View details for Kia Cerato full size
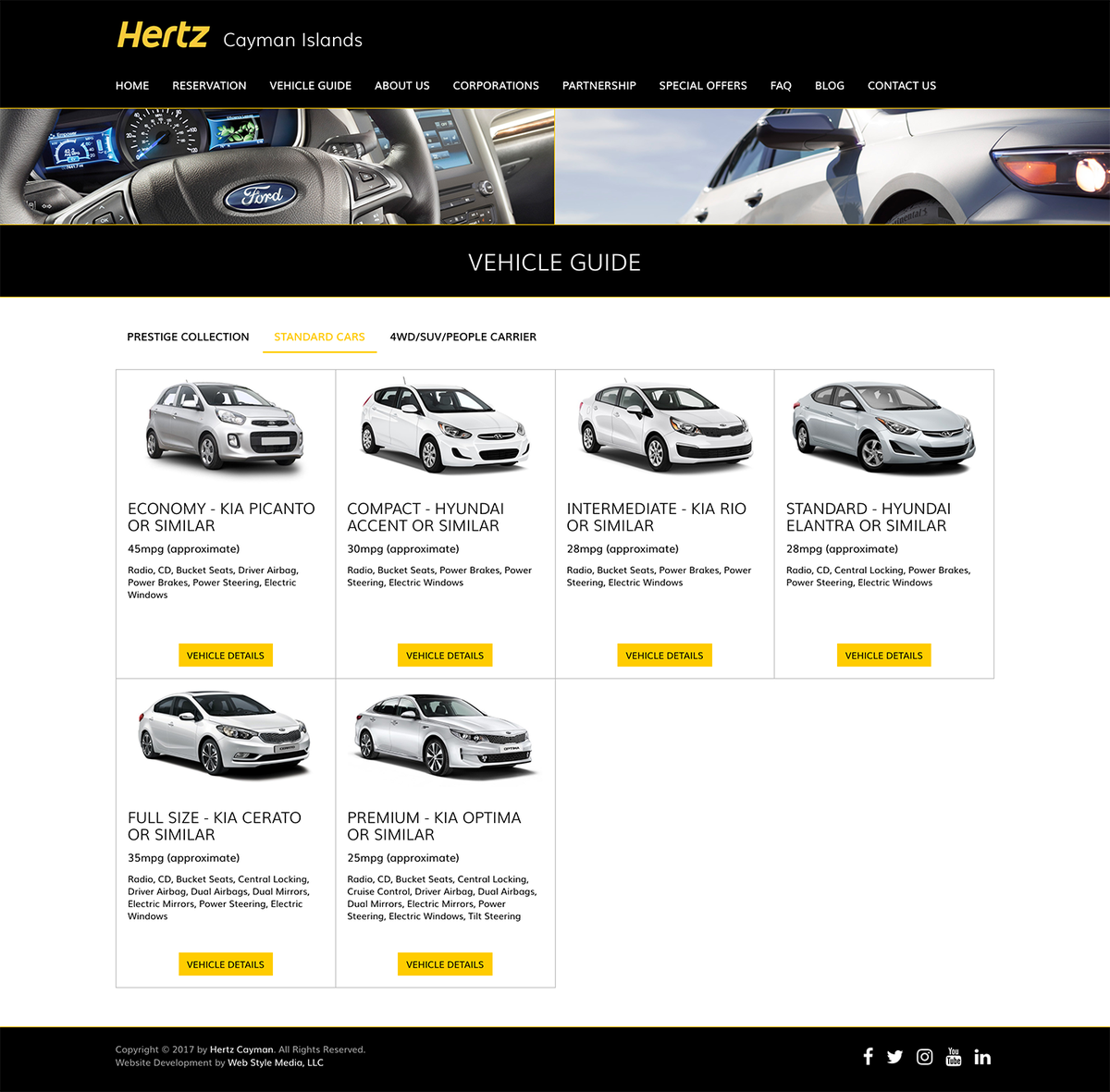 [226, 964]
